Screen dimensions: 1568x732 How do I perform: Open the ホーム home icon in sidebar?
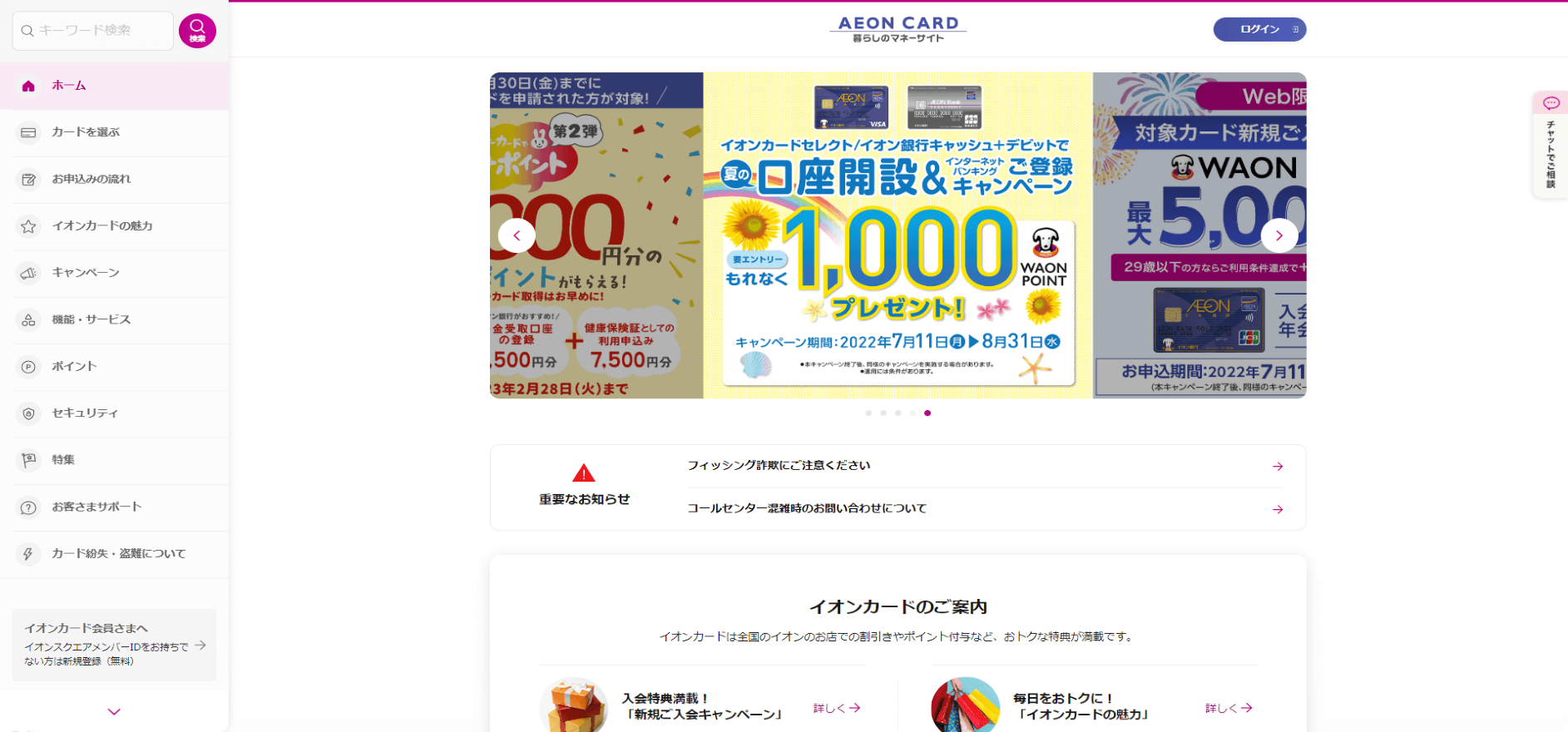tap(28, 86)
